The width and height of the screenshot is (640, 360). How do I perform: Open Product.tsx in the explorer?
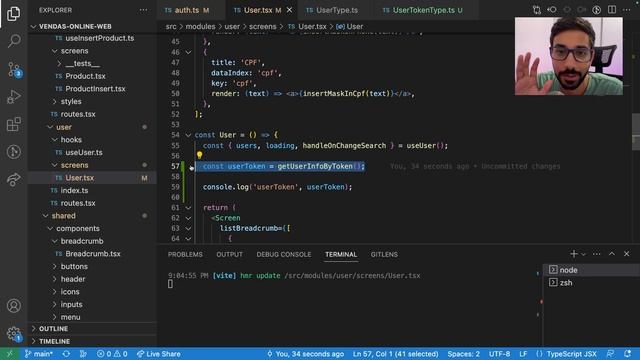point(85,76)
